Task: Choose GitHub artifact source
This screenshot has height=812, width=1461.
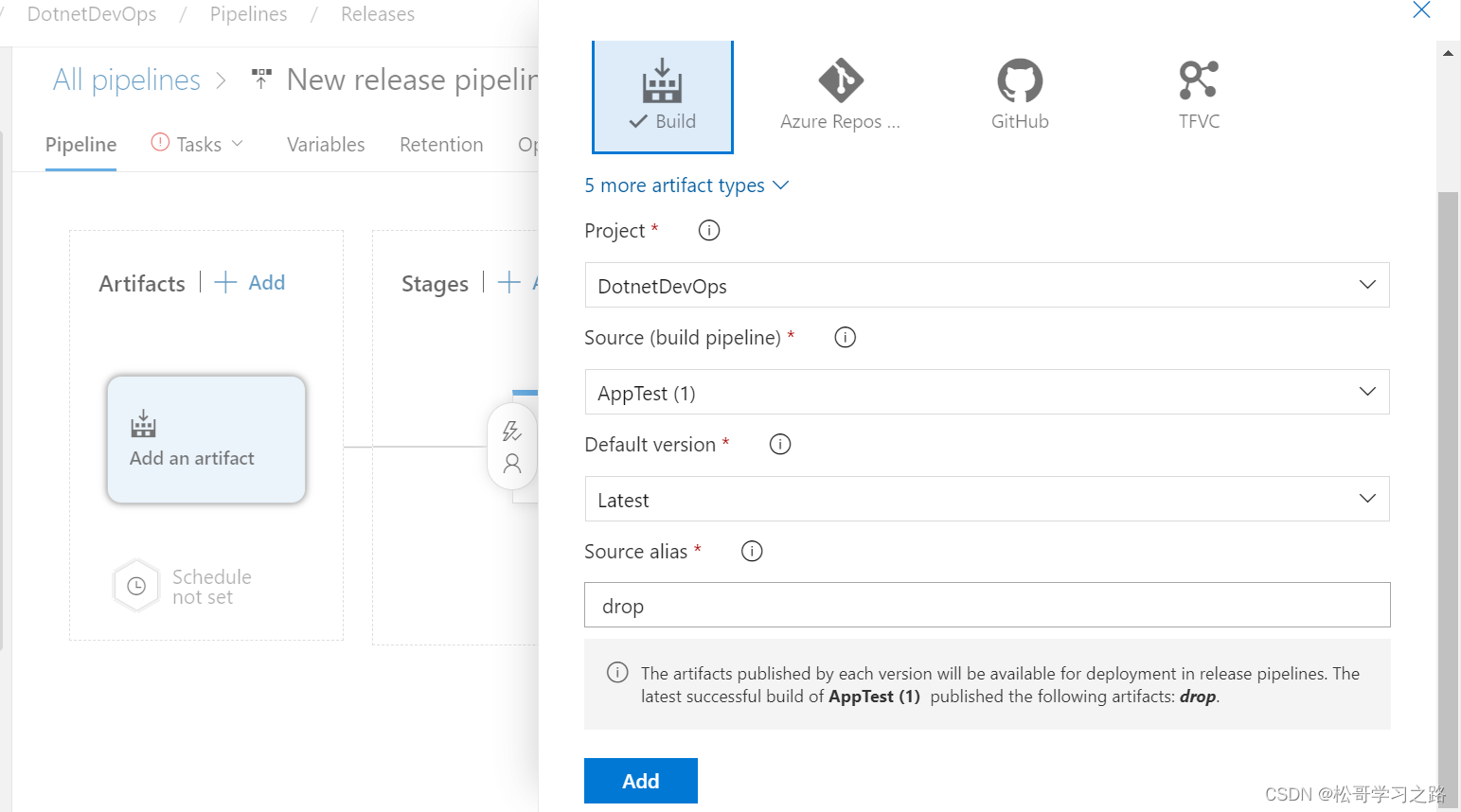Action: 1020,95
